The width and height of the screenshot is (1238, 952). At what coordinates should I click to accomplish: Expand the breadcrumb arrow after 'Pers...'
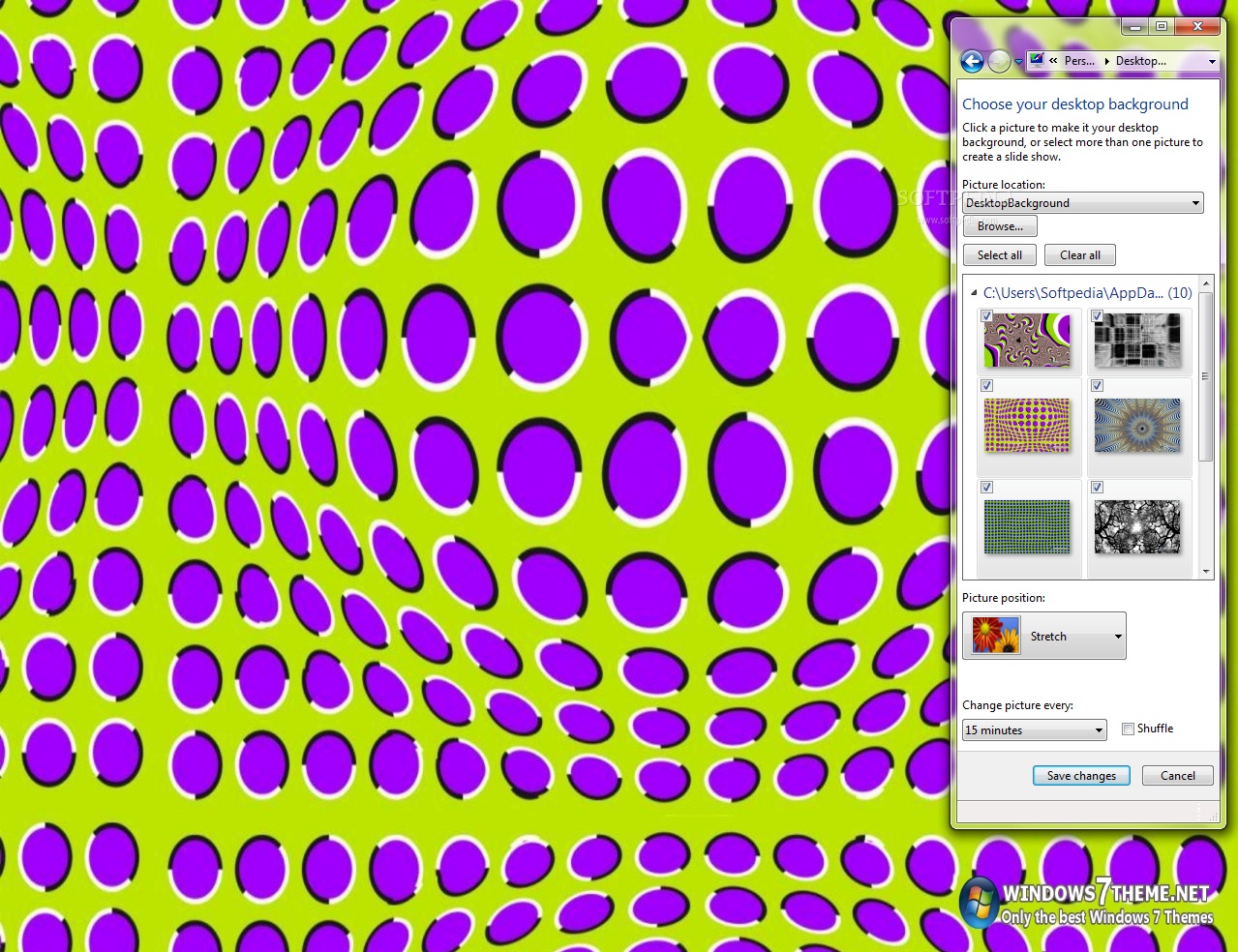[x=1106, y=61]
